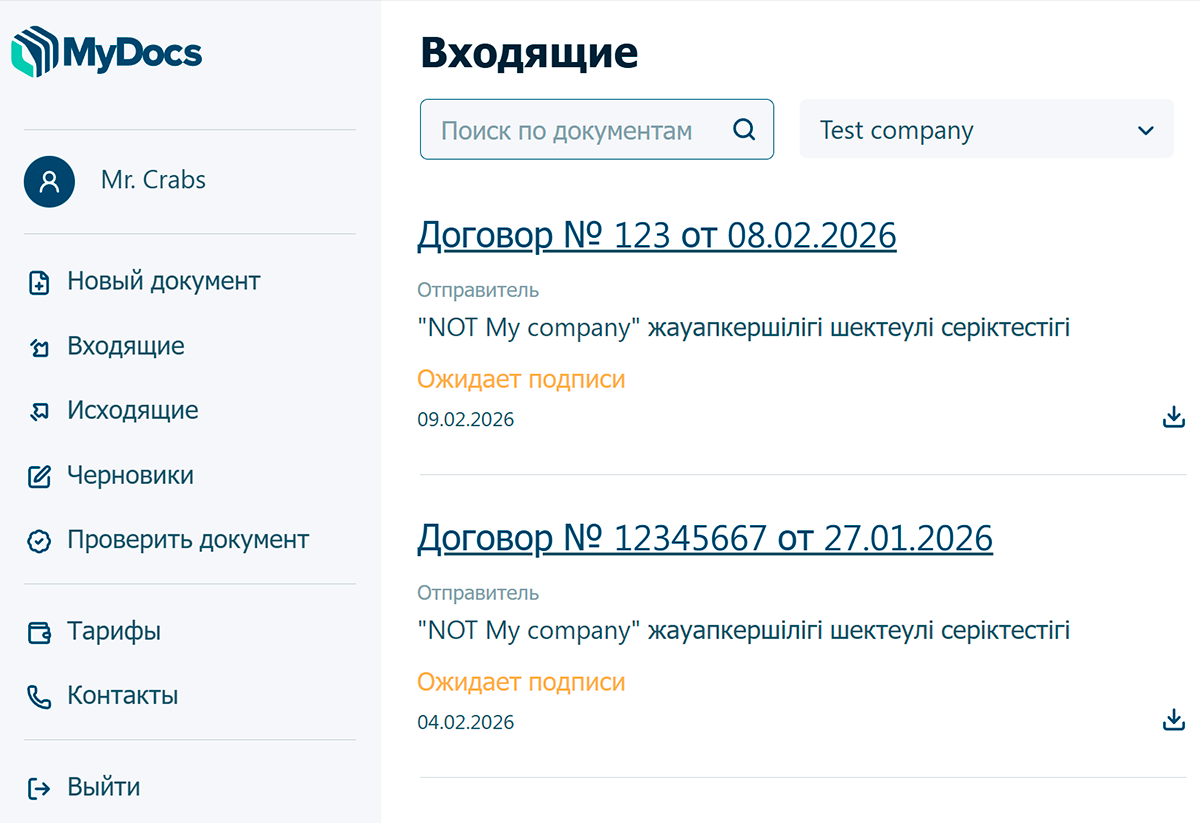This screenshot has width=1200, height=823.
Task: Download Договор № 123 using download icon
Action: coord(1173,417)
